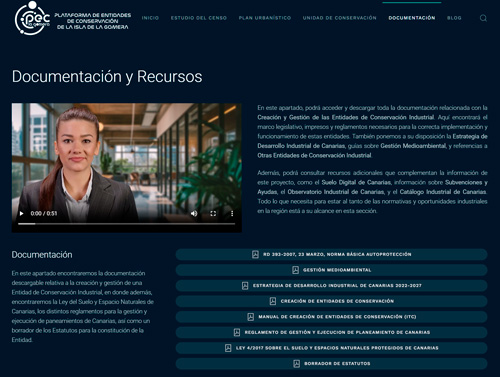The width and height of the screenshot is (500, 377).
Task: Click the PDF icon beside Gestión Medioambiental
Action: pyautogui.click(x=295, y=270)
